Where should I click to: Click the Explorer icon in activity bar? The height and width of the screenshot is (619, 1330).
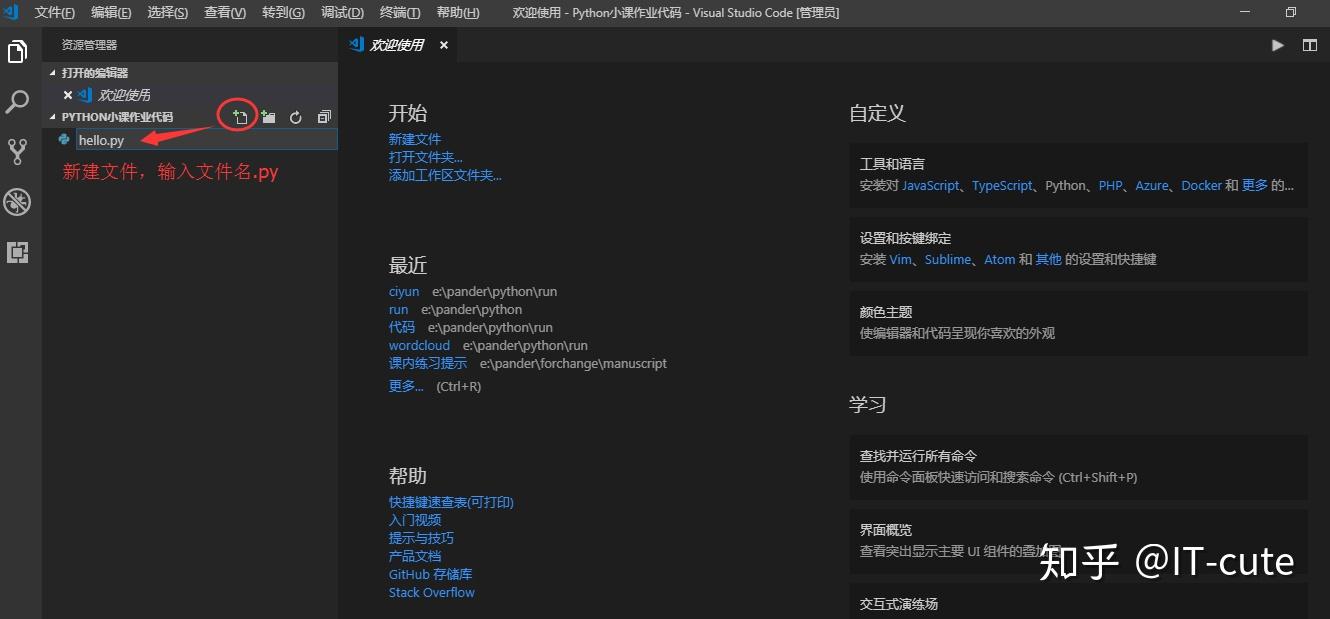(x=17, y=51)
